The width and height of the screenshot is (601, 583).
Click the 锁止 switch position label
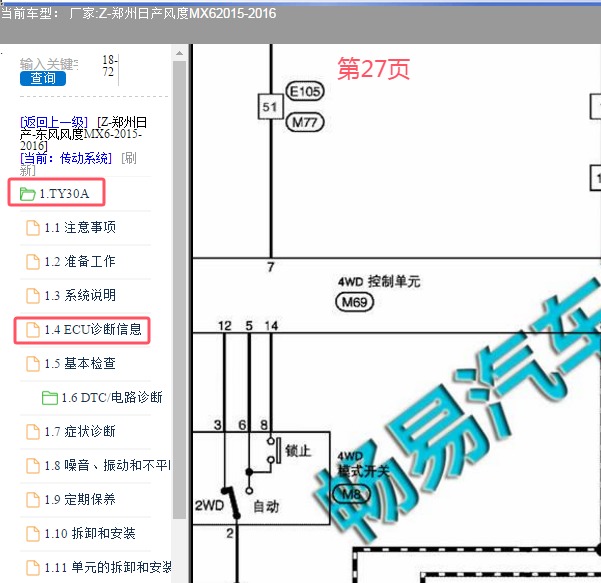click(298, 451)
